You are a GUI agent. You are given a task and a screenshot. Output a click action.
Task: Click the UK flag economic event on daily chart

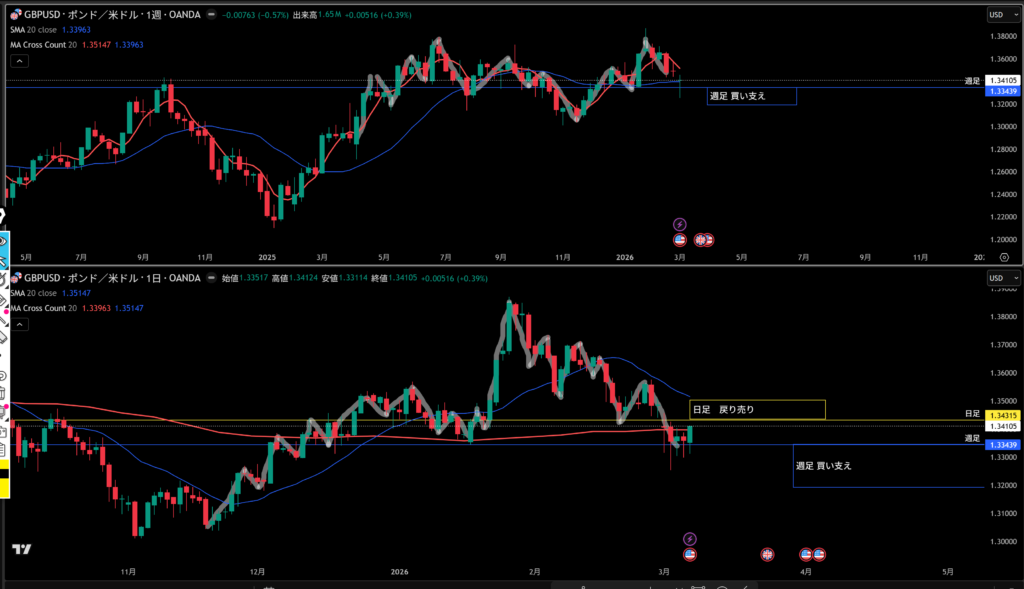tap(768, 554)
